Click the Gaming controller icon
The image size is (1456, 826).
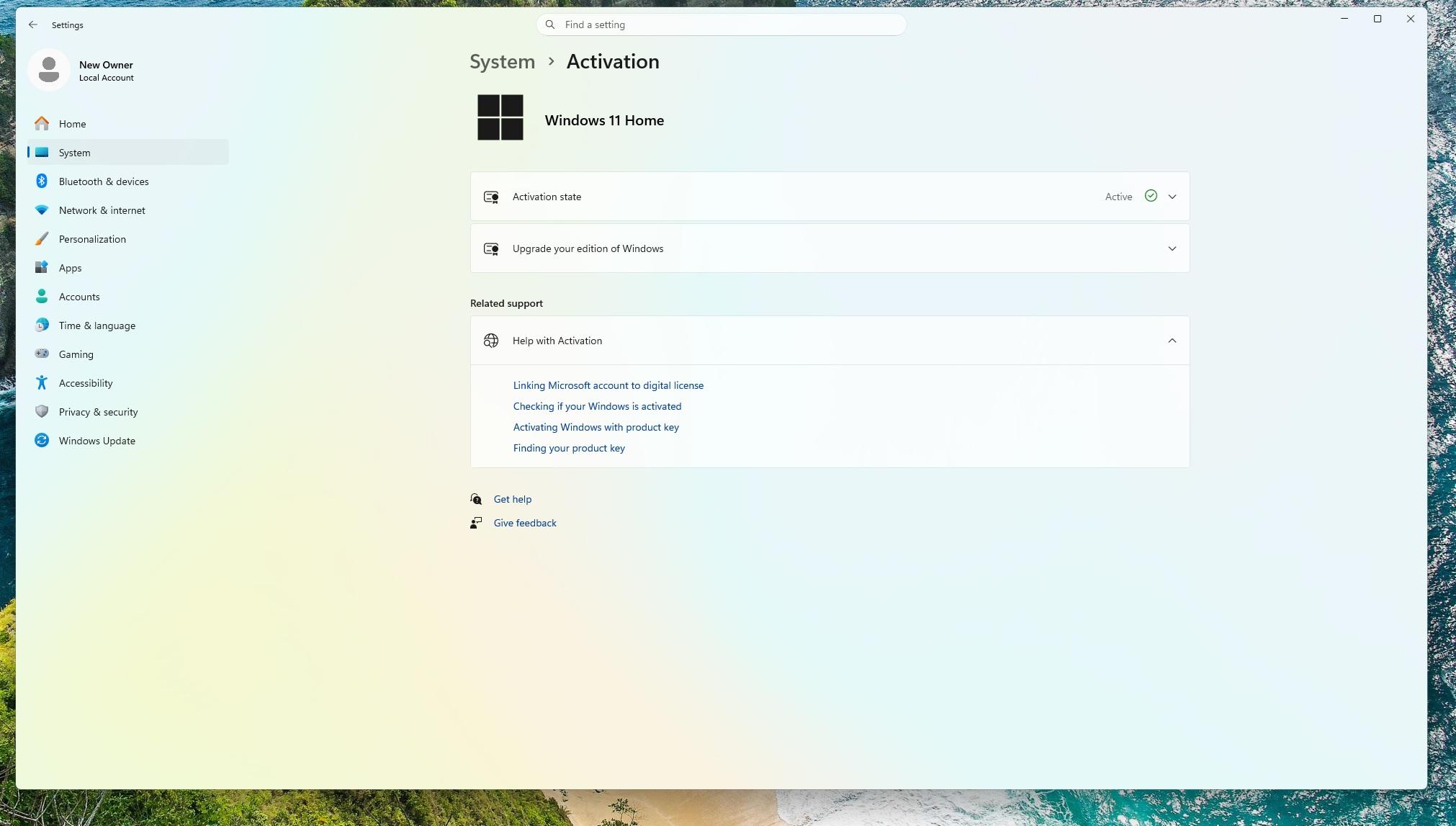coord(42,354)
